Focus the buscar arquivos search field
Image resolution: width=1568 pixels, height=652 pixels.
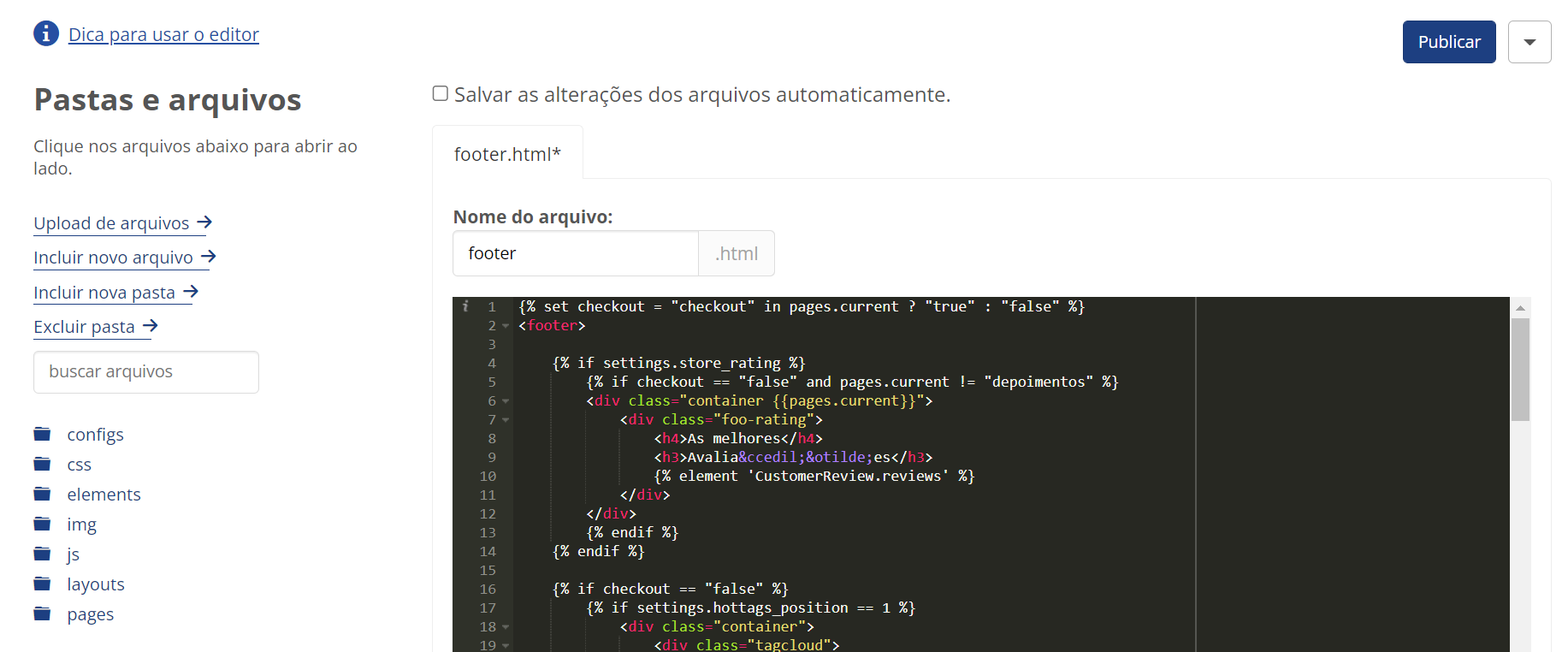(x=146, y=372)
